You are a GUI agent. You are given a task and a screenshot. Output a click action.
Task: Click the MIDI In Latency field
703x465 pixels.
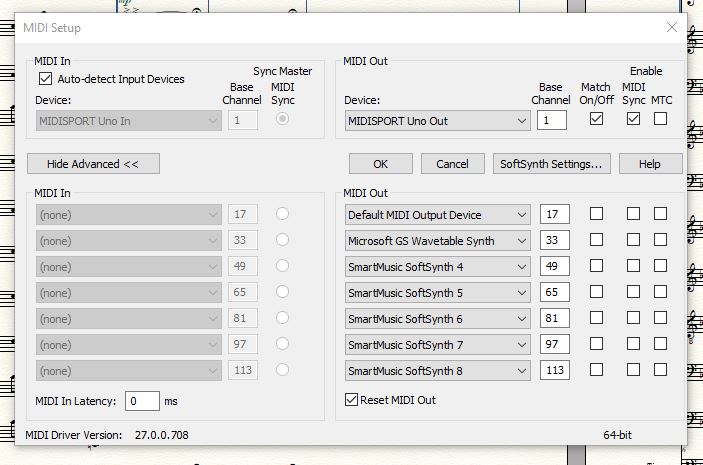[142, 401]
